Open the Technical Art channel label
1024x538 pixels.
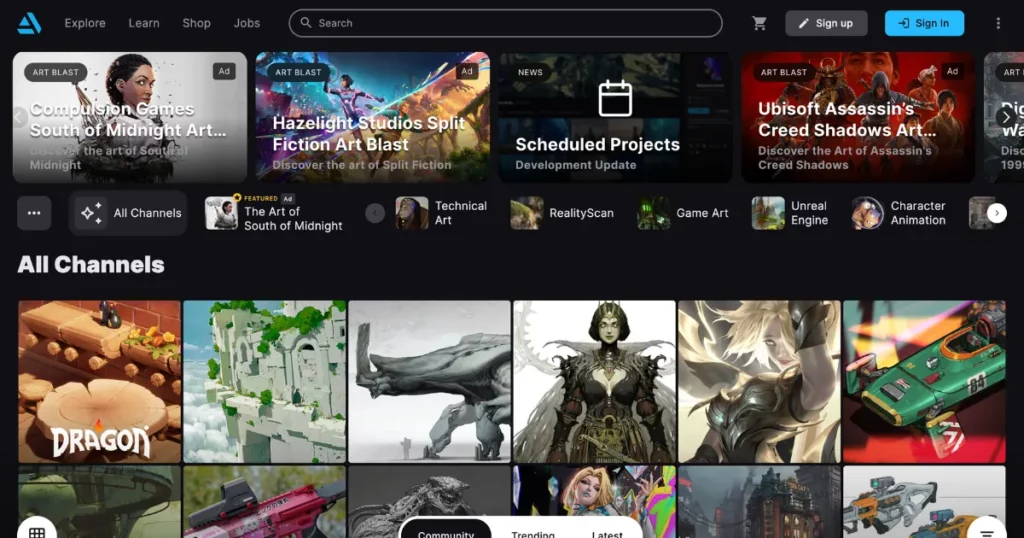pyautogui.click(x=460, y=213)
